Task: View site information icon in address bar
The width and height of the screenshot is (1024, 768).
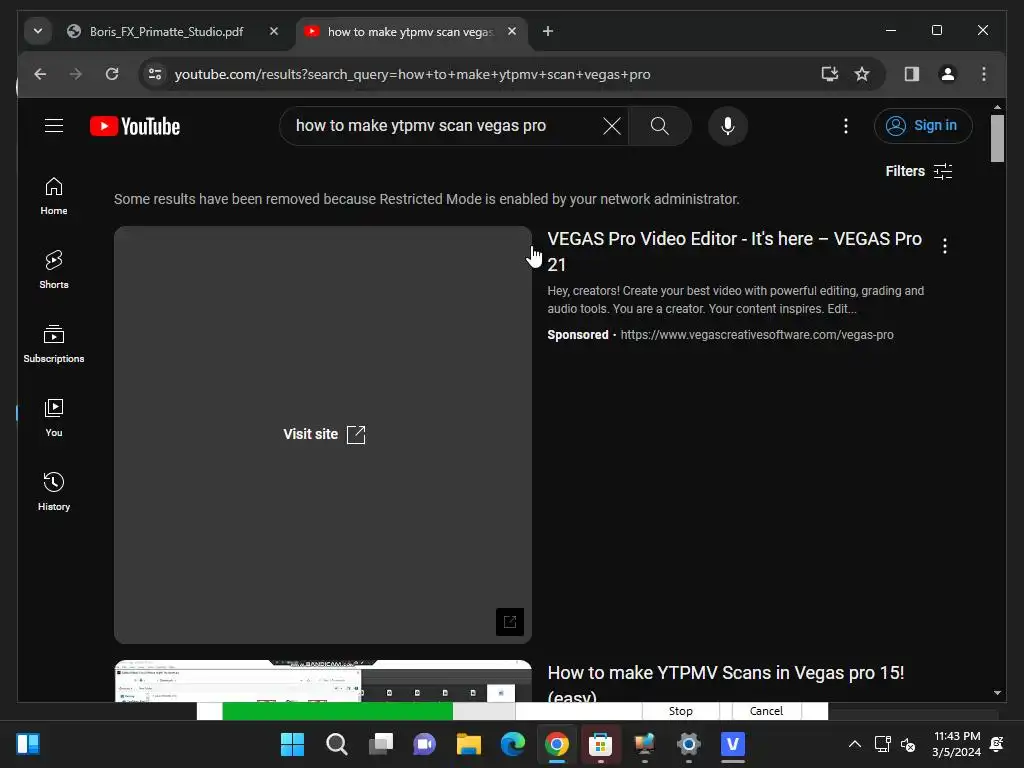Action: click(155, 74)
